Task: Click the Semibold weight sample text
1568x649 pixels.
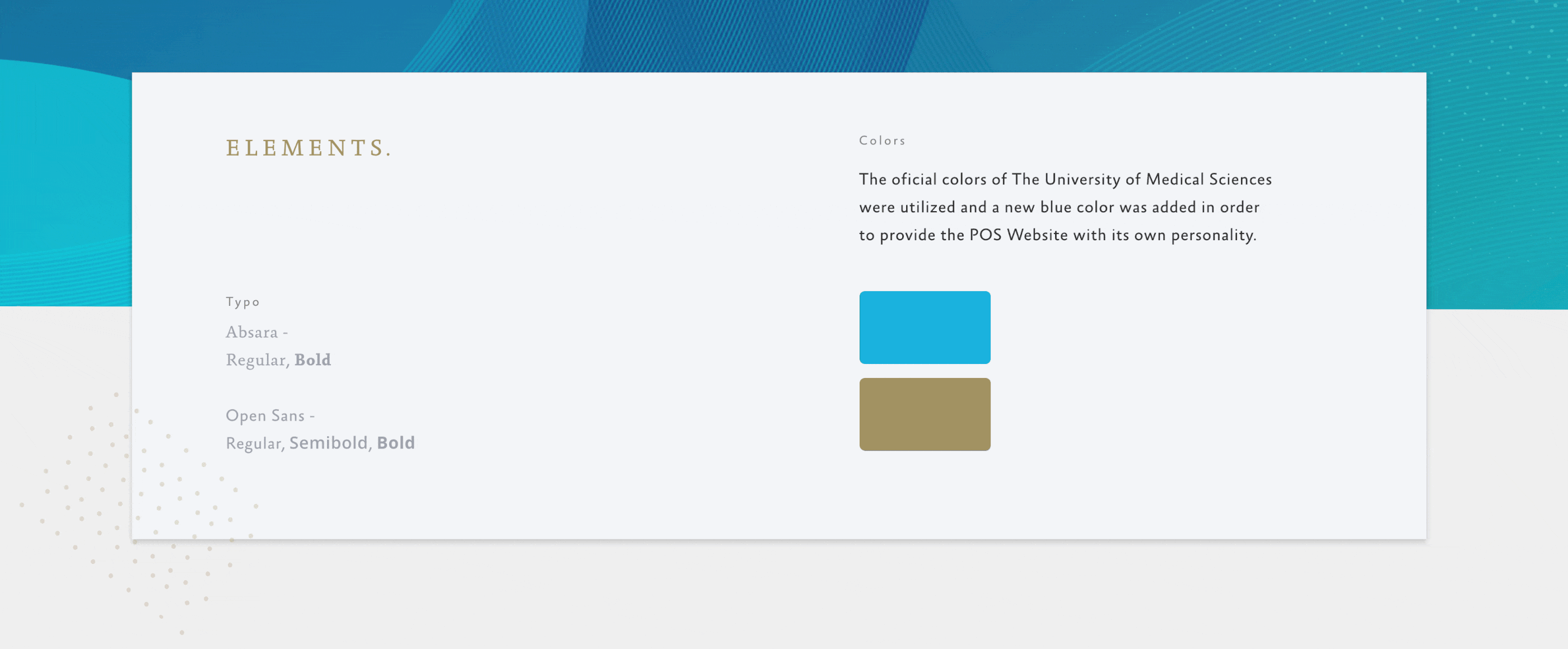Action: (x=328, y=443)
